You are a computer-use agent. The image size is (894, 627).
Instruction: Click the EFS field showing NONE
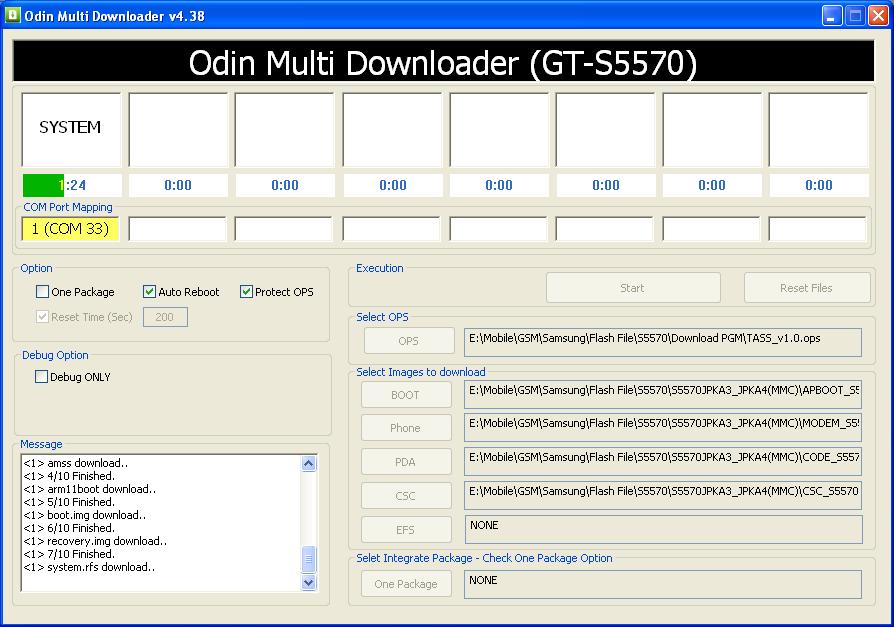click(664, 530)
